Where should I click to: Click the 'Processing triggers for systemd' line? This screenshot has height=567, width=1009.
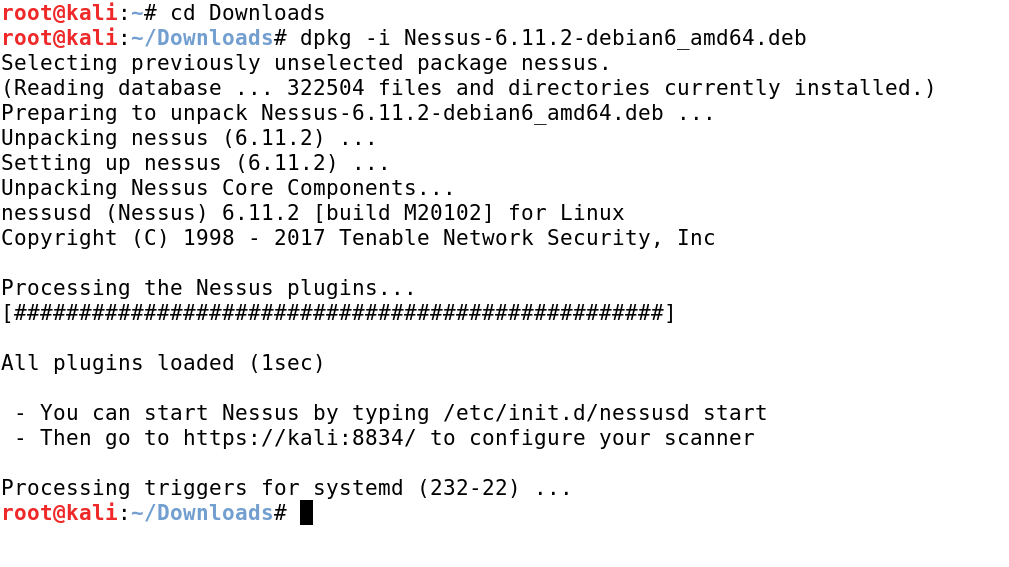pos(286,488)
